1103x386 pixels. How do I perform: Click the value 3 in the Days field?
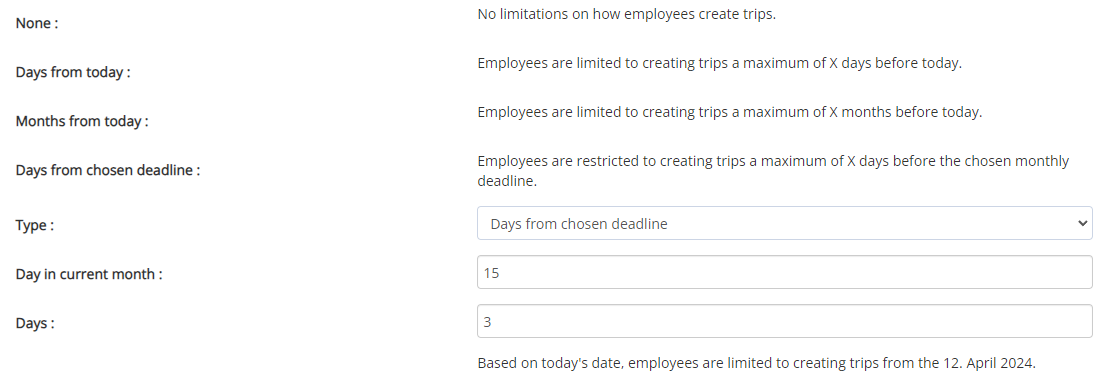pyautogui.click(x=488, y=321)
